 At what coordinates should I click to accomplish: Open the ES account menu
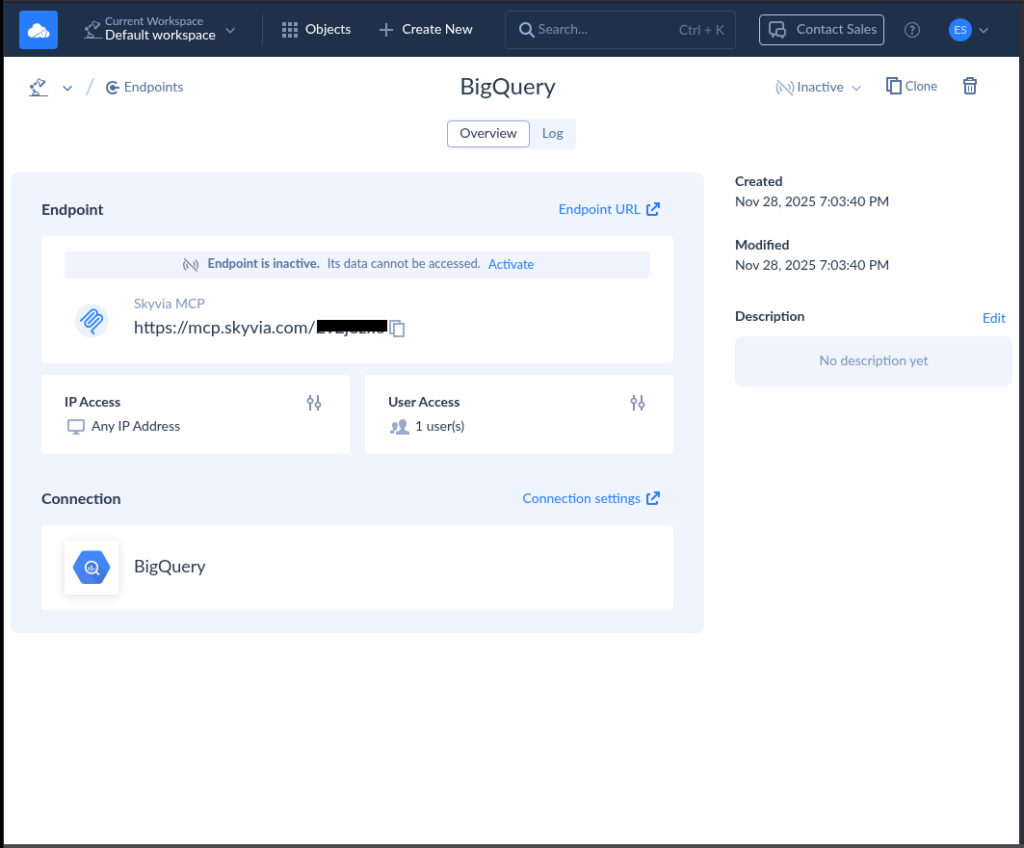point(968,29)
